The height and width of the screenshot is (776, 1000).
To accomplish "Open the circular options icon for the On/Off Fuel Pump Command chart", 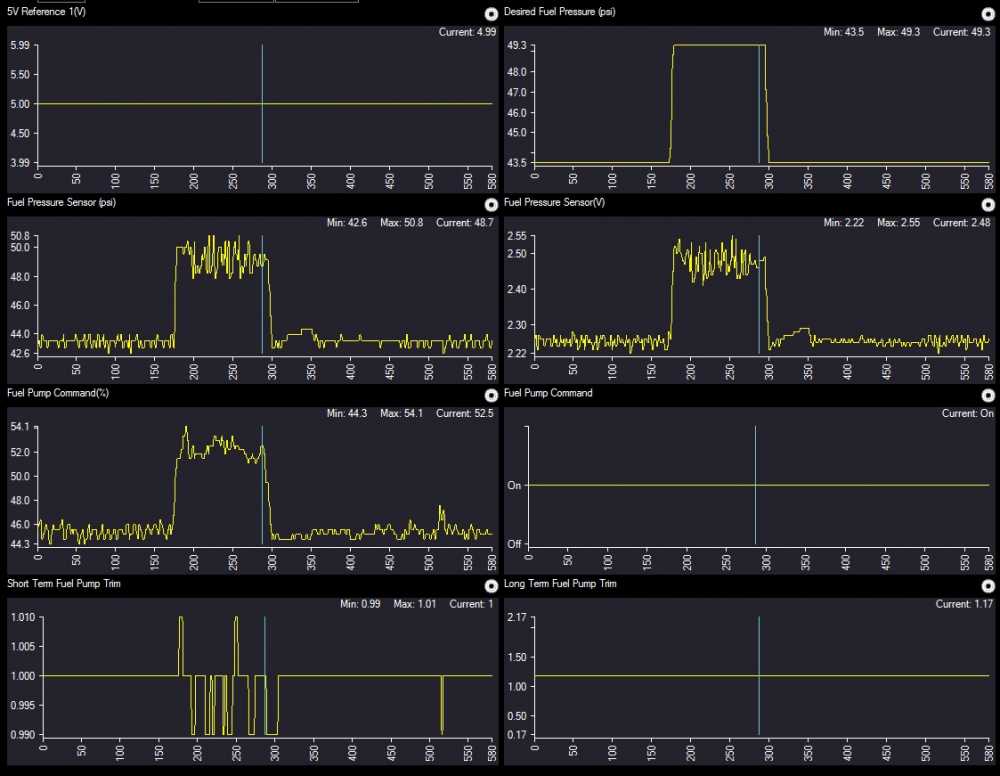I will click(x=988, y=395).
